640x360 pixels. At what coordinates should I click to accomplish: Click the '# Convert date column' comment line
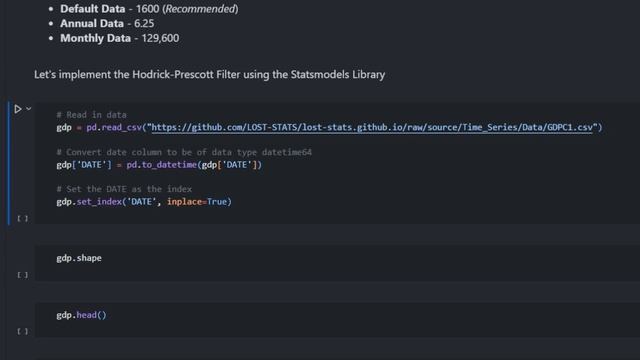pyautogui.click(x=184, y=152)
